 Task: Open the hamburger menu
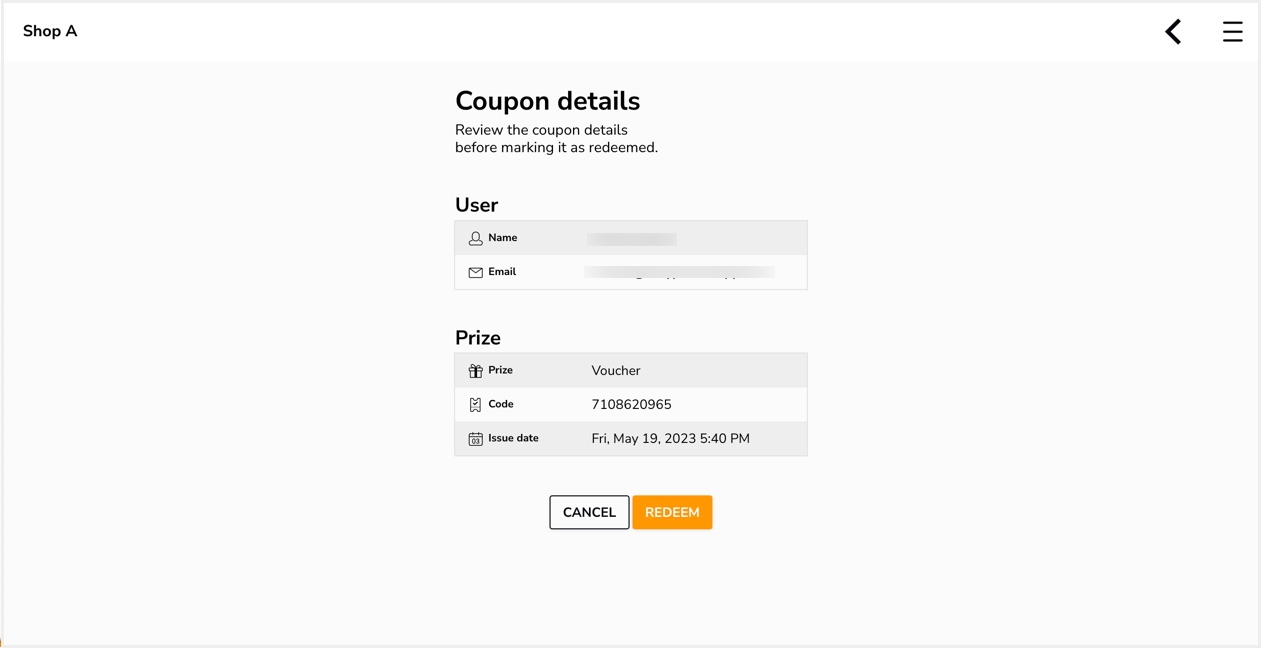[1232, 32]
